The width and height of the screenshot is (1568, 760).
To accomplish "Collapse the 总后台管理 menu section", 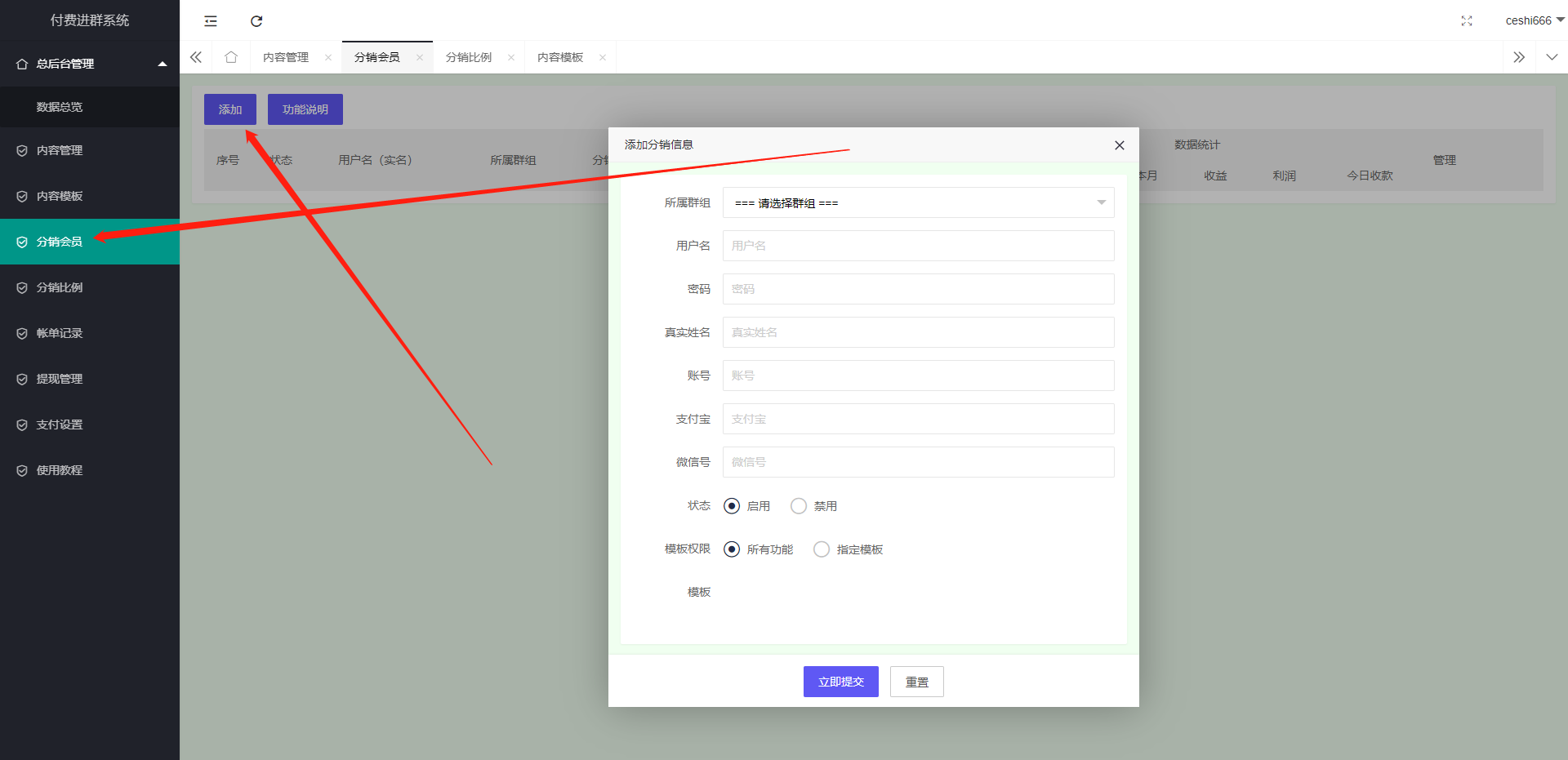I will pos(90,63).
